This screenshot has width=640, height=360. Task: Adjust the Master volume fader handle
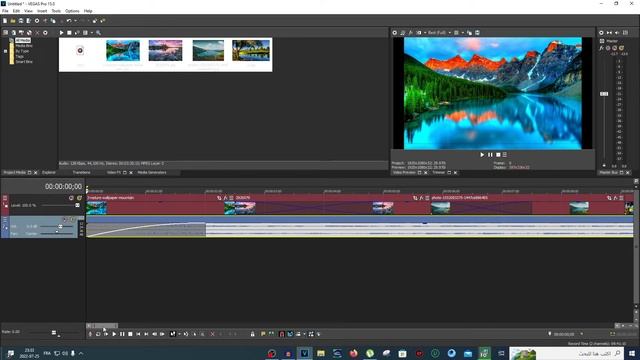tap(604, 94)
